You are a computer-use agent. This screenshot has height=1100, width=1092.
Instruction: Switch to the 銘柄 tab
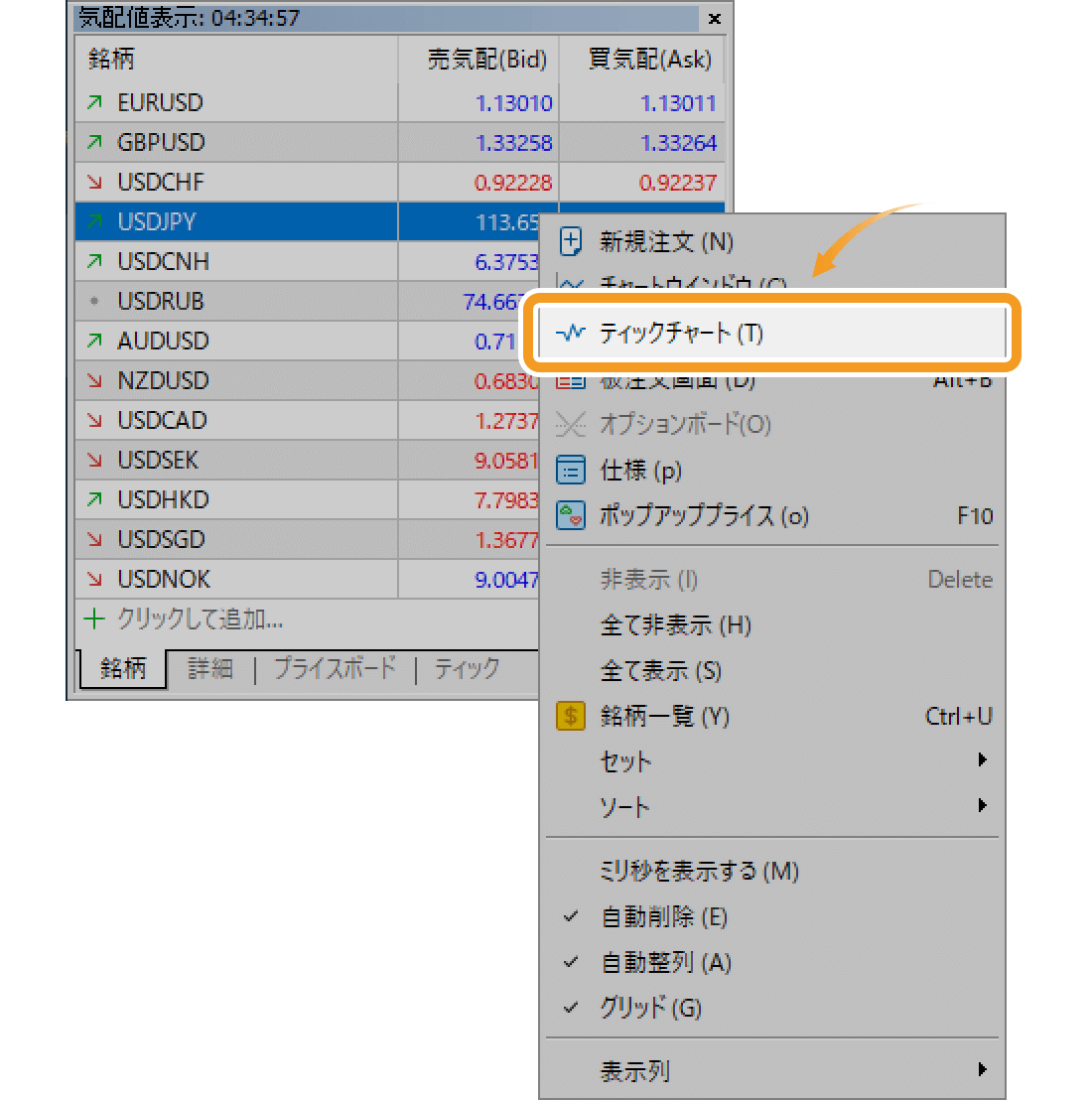click(x=123, y=668)
